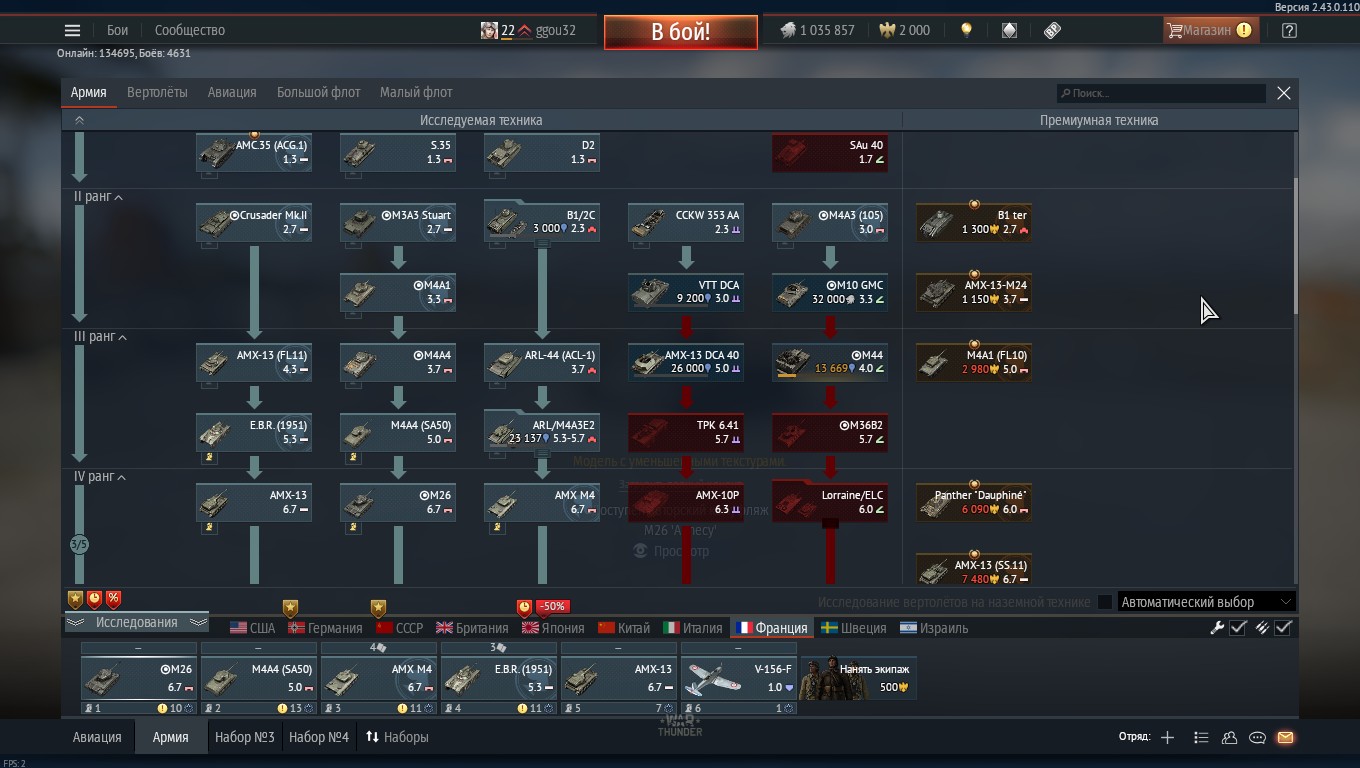Collapse the Исследования panel
1360x768 pixels.
pyautogui.click(x=136, y=622)
